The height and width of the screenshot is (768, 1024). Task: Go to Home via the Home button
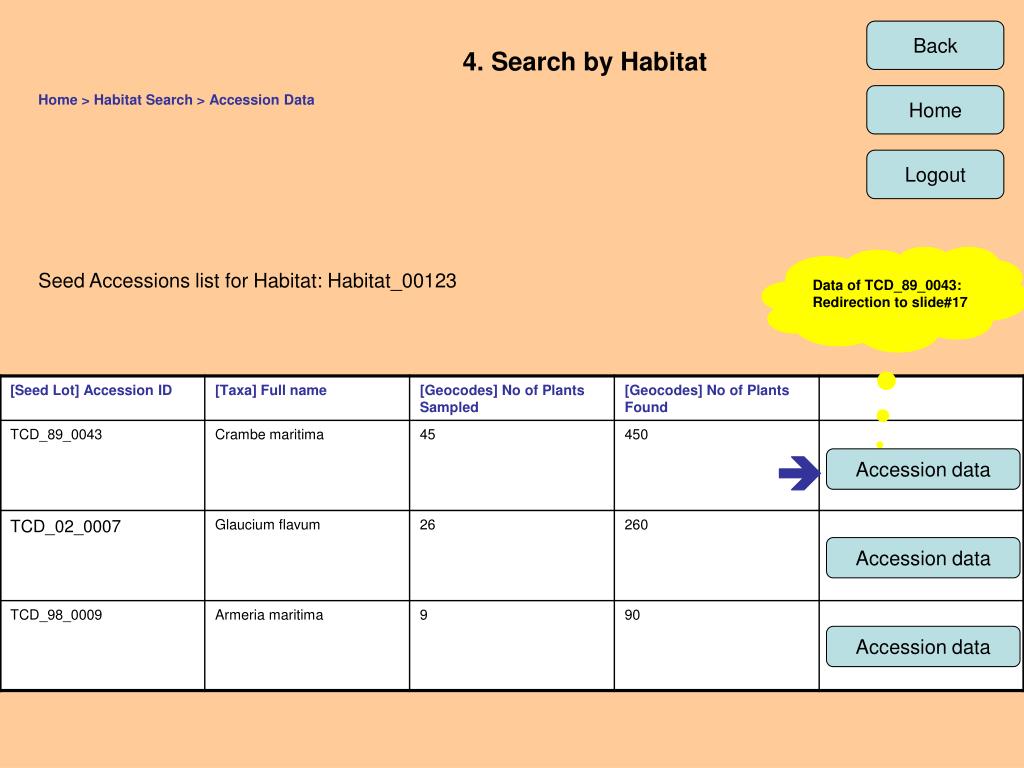pos(935,110)
